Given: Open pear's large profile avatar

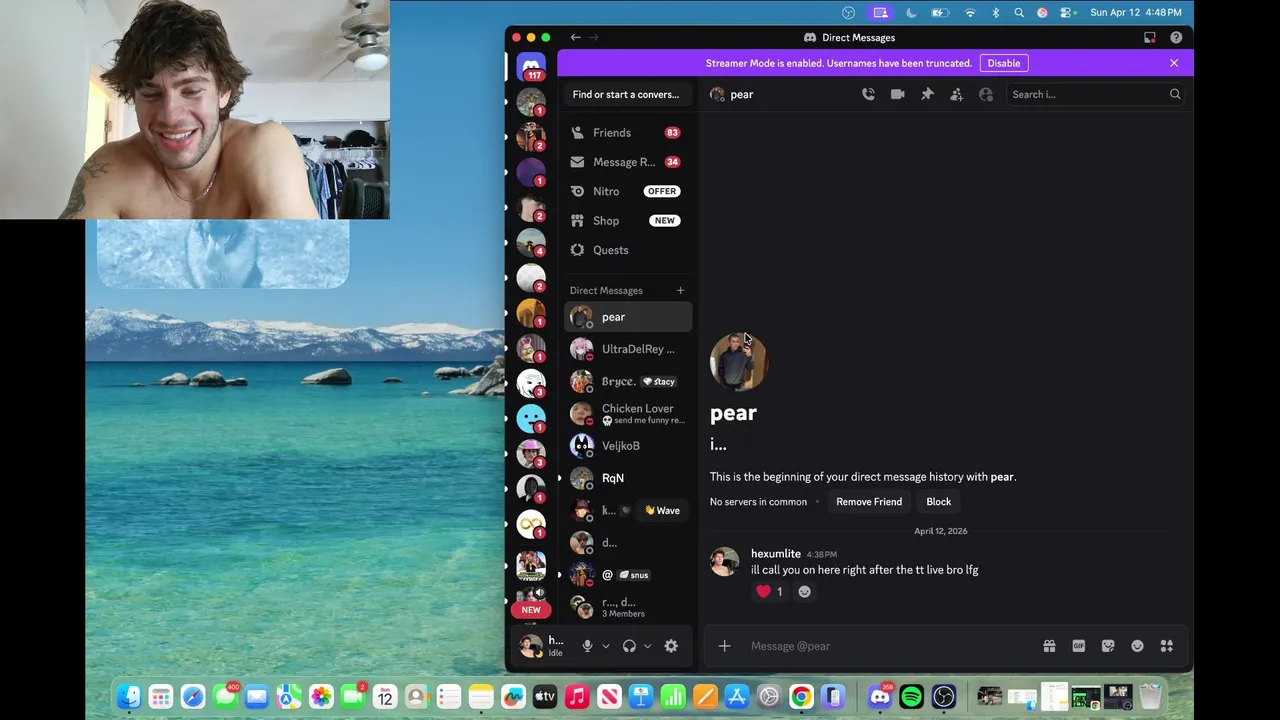Looking at the screenshot, I should (x=738, y=361).
